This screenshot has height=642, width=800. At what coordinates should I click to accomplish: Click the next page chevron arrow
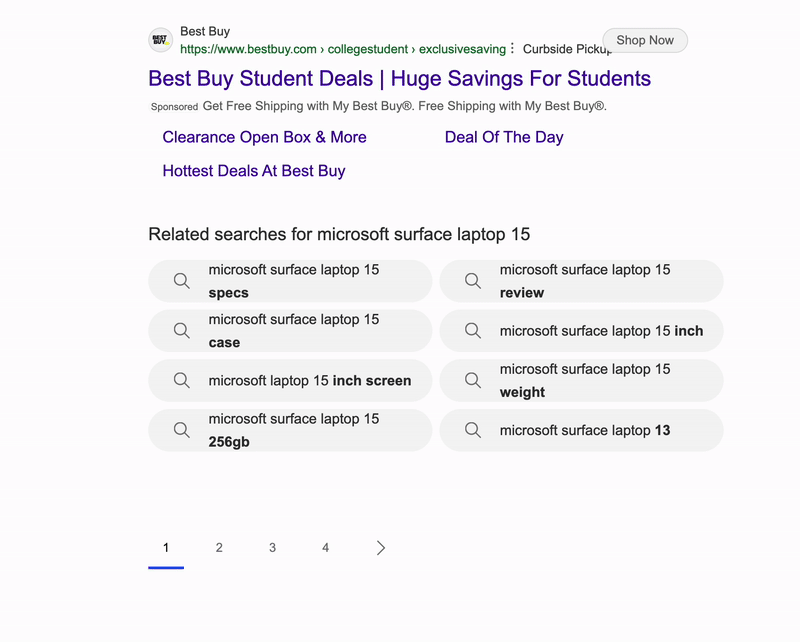coord(380,548)
